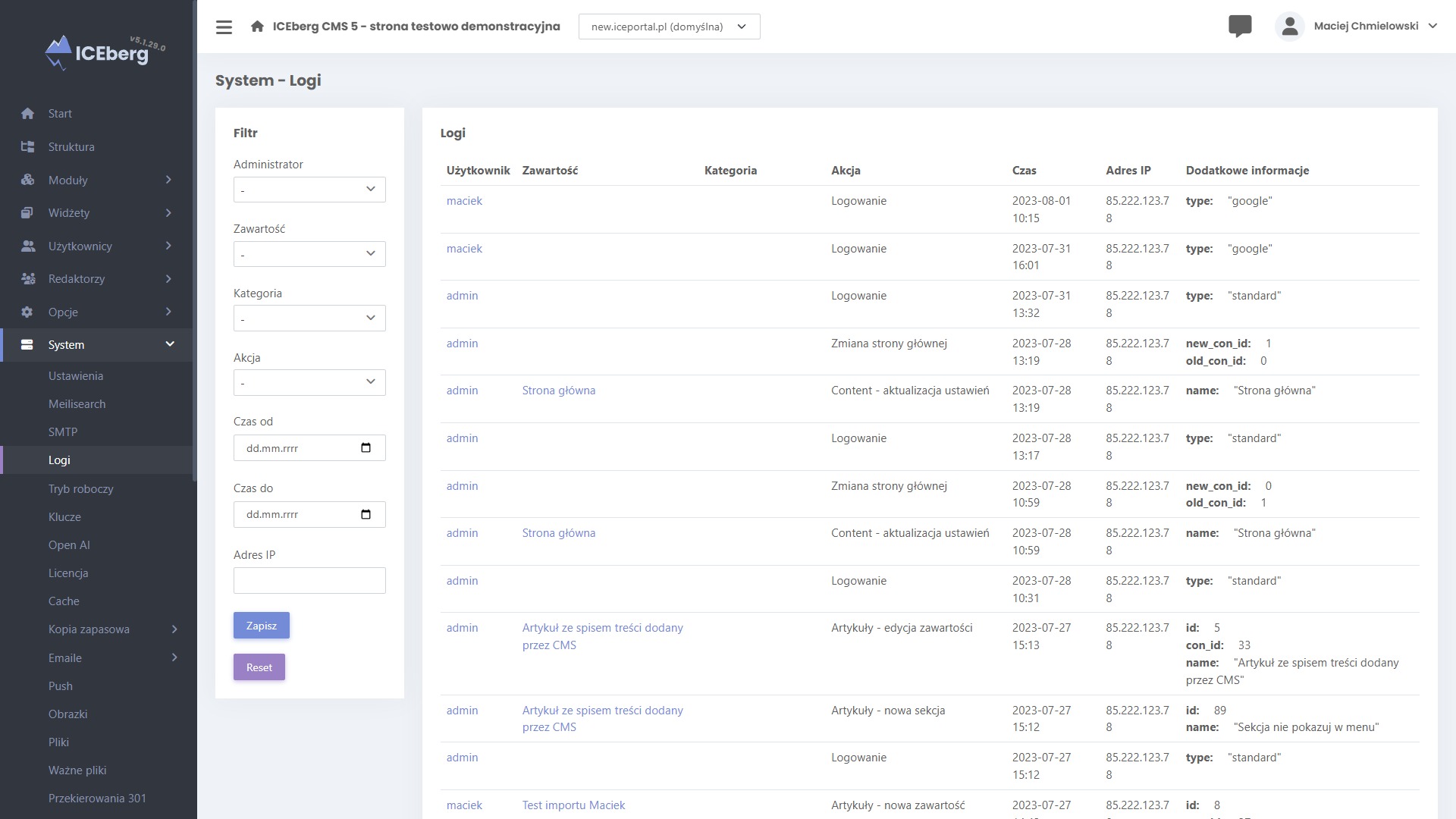The height and width of the screenshot is (819, 1456).
Task: Click the Moduły cubes icon
Action: pyautogui.click(x=28, y=180)
